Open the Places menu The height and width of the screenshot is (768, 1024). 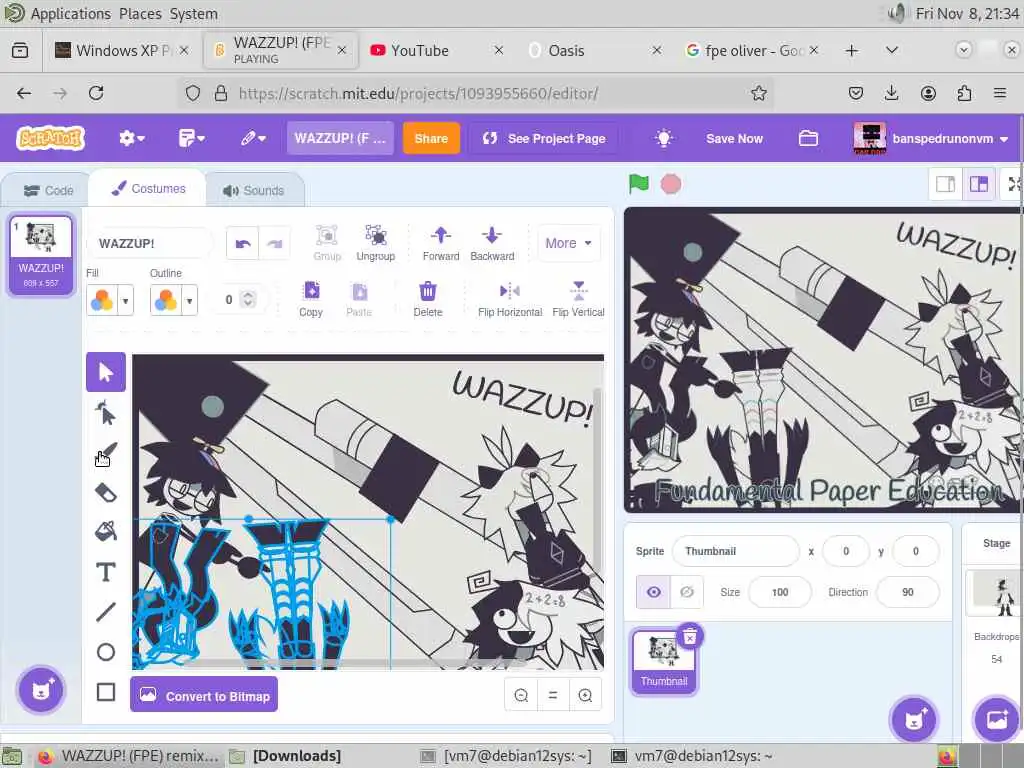pyautogui.click(x=140, y=13)
